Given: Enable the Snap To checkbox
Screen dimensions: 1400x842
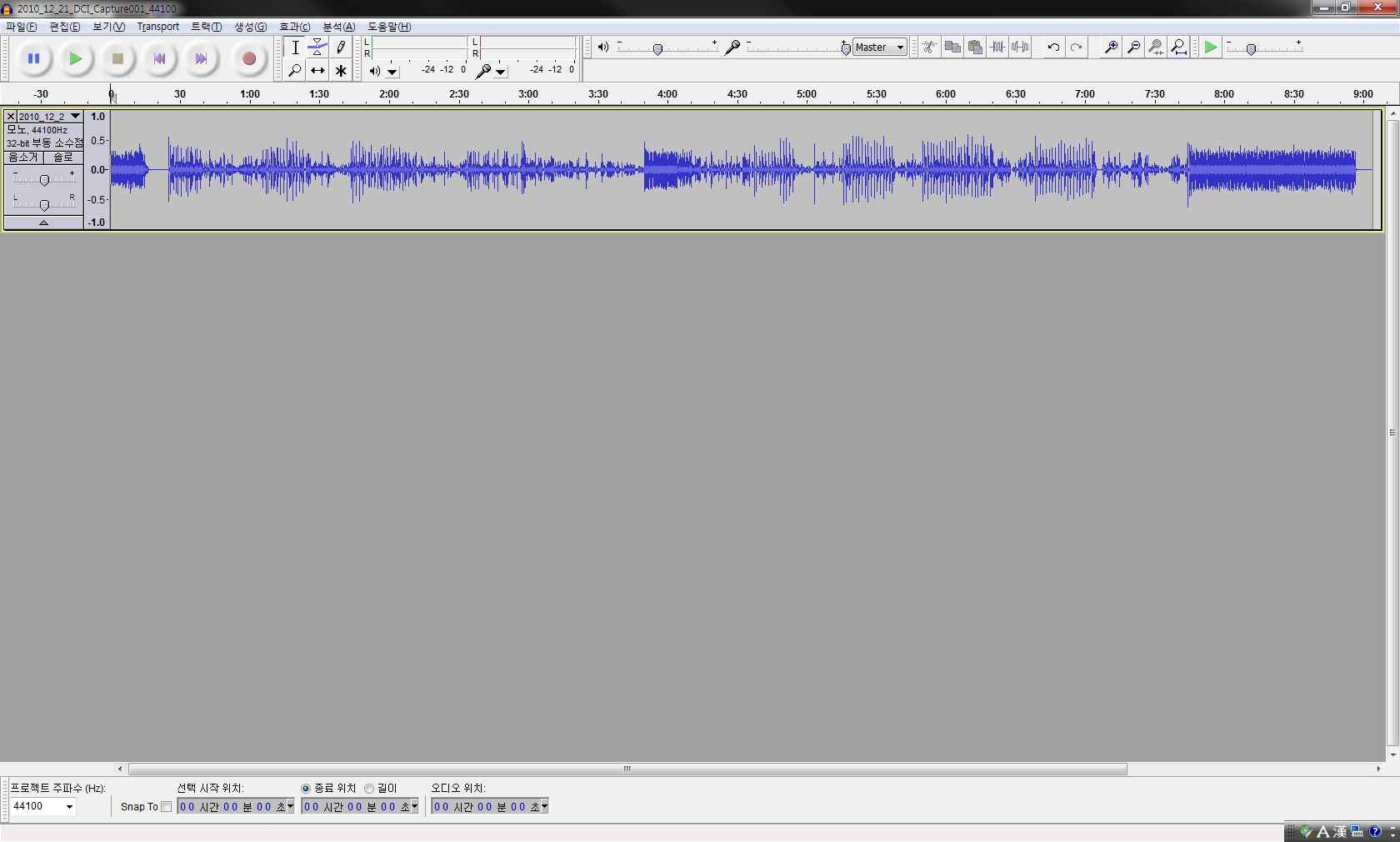Looking at the screenshot, I should click(167, 806).
